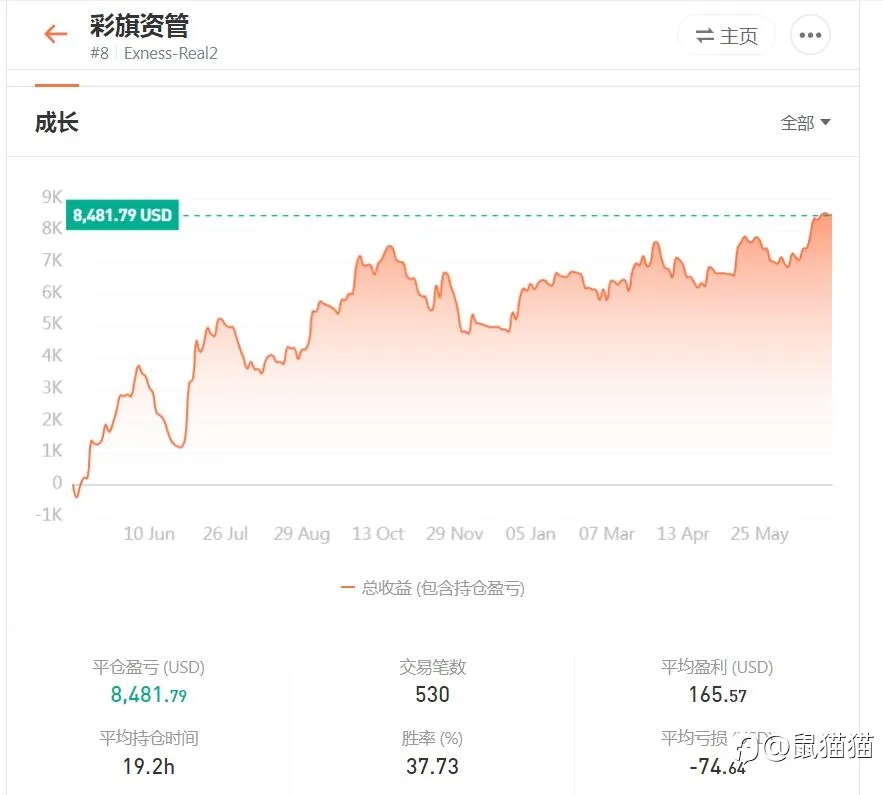The width and height of the screenshot is (883, 795).
Task: Click the 平仓盈亏 8,481.79 value
Action: click(x=148, y=695)
